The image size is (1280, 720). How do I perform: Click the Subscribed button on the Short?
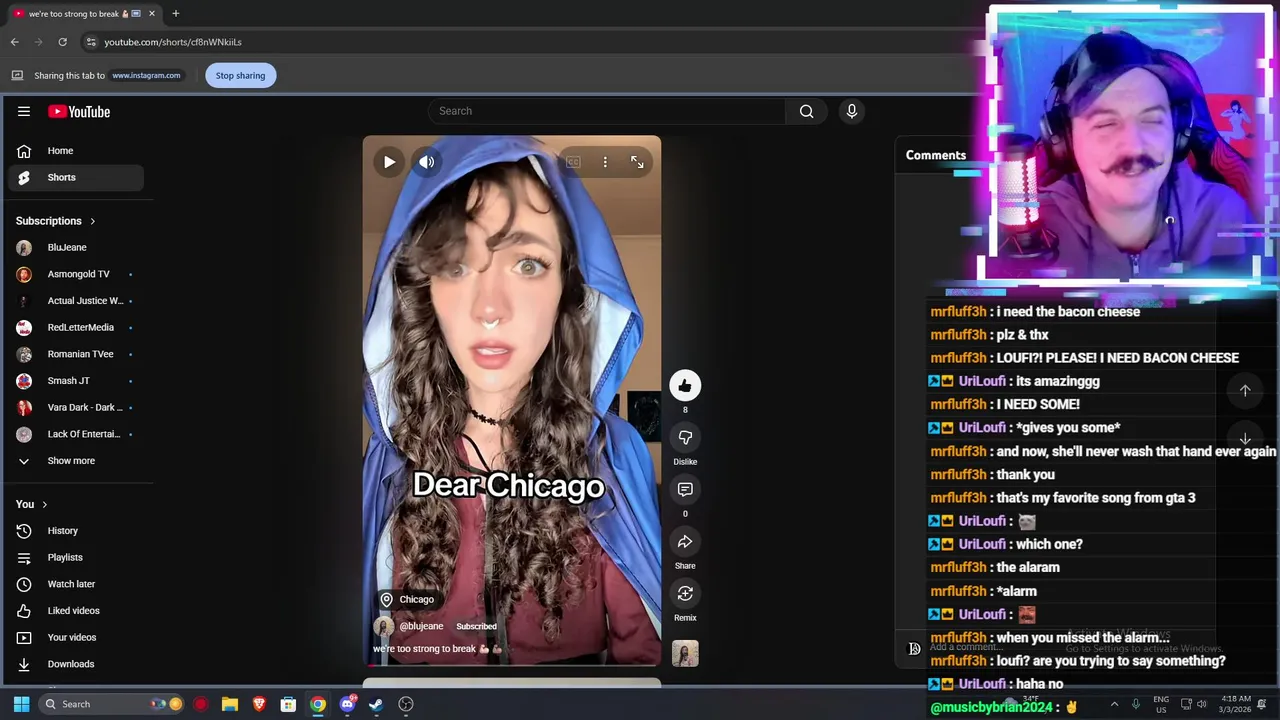tap(476, 626)
